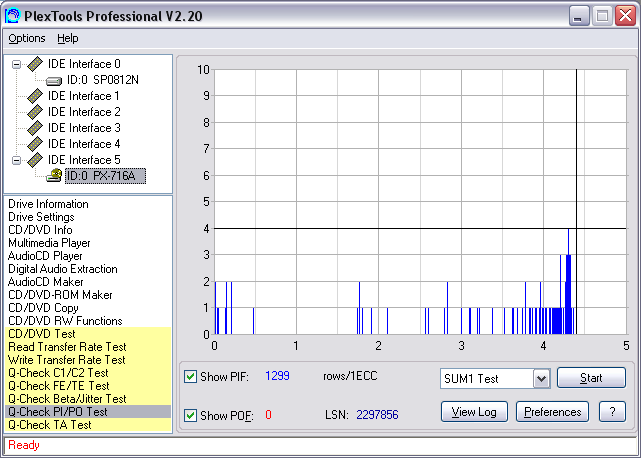Open the Options menu
Image resolution: width=641 pixels, height=458 pixels.
tap(27, 38)
